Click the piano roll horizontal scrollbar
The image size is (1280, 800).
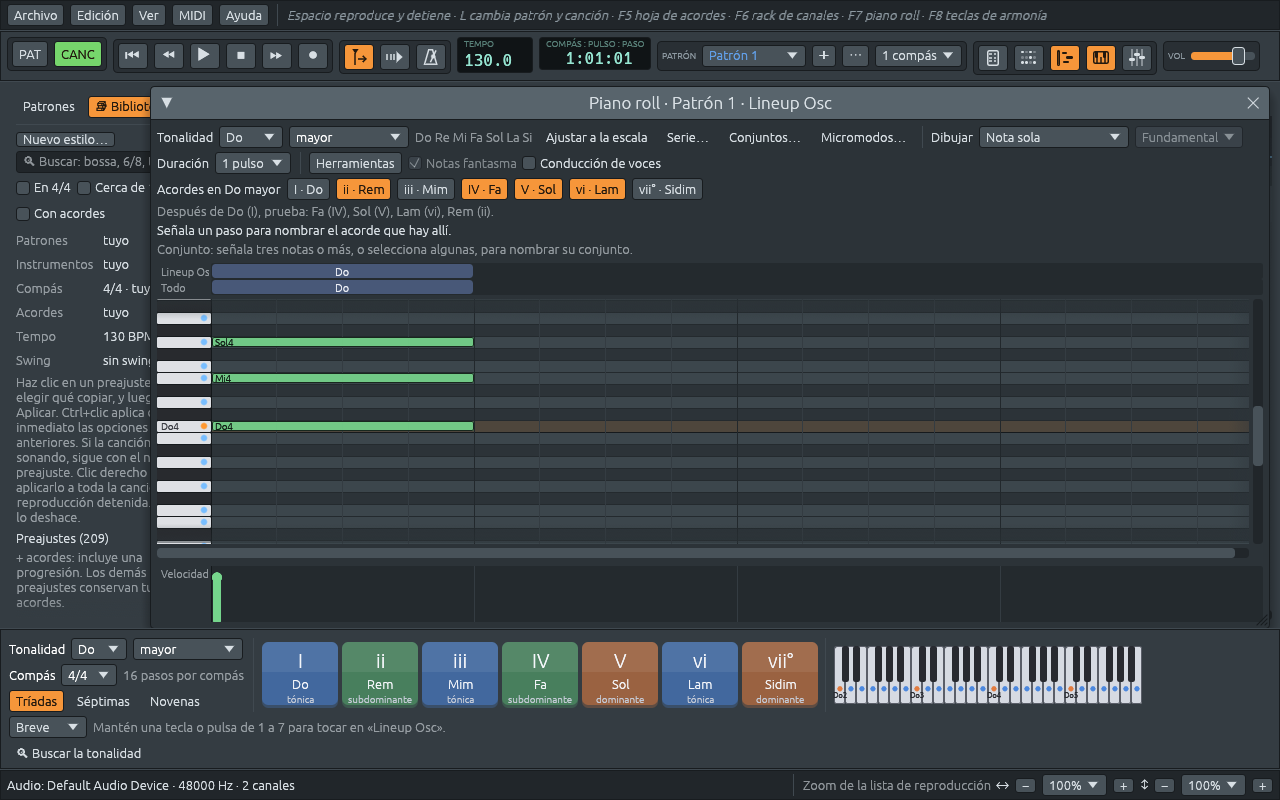coord(696,552)
